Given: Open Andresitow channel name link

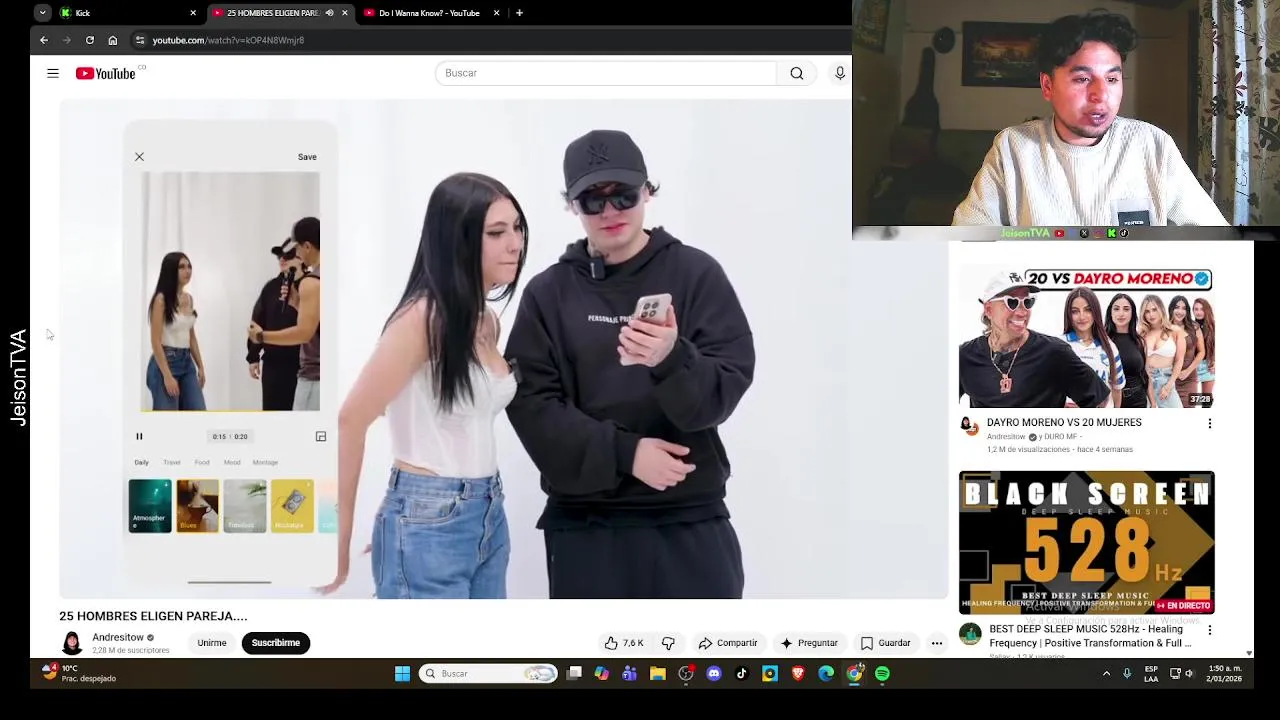Looking at the screenshot, I should point(118,637).
